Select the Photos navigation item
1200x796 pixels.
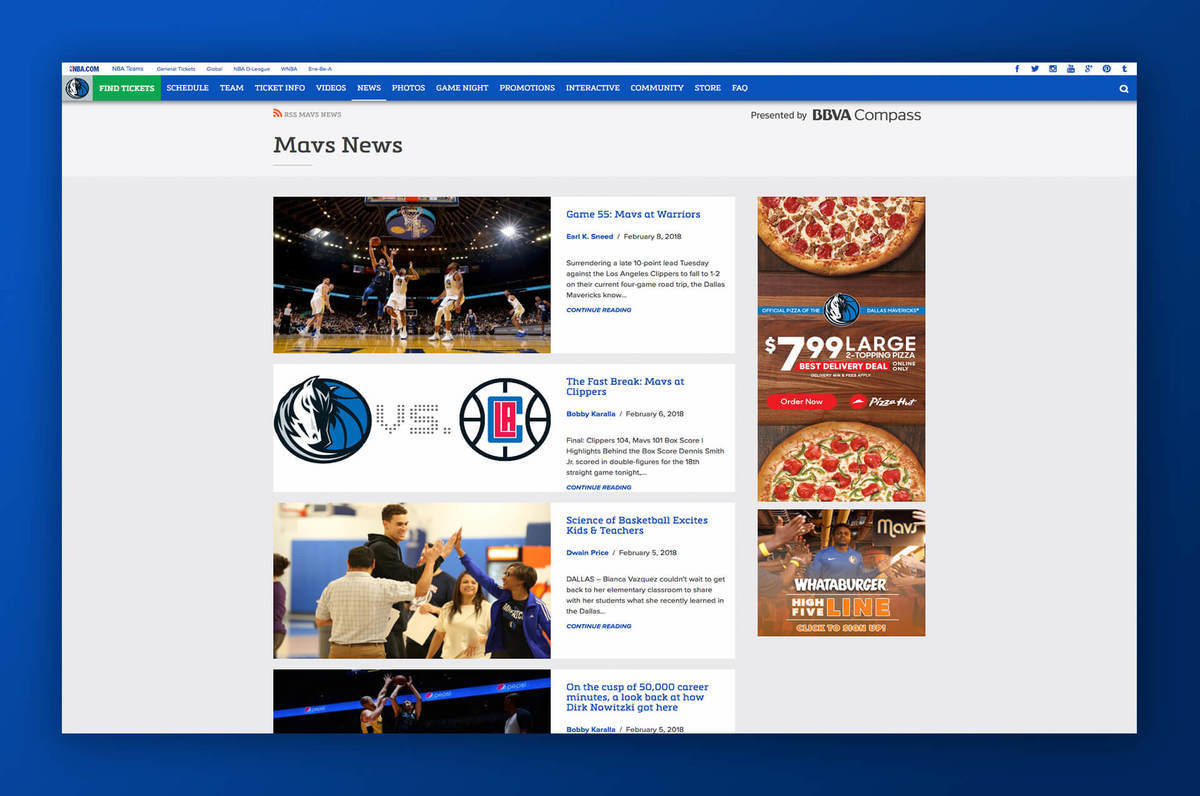[x=408, y=88]
